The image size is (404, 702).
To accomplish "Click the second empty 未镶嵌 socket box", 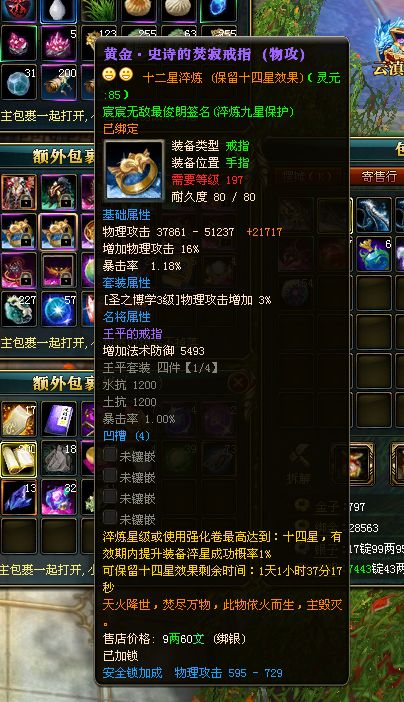I will (x=110, y=475).
